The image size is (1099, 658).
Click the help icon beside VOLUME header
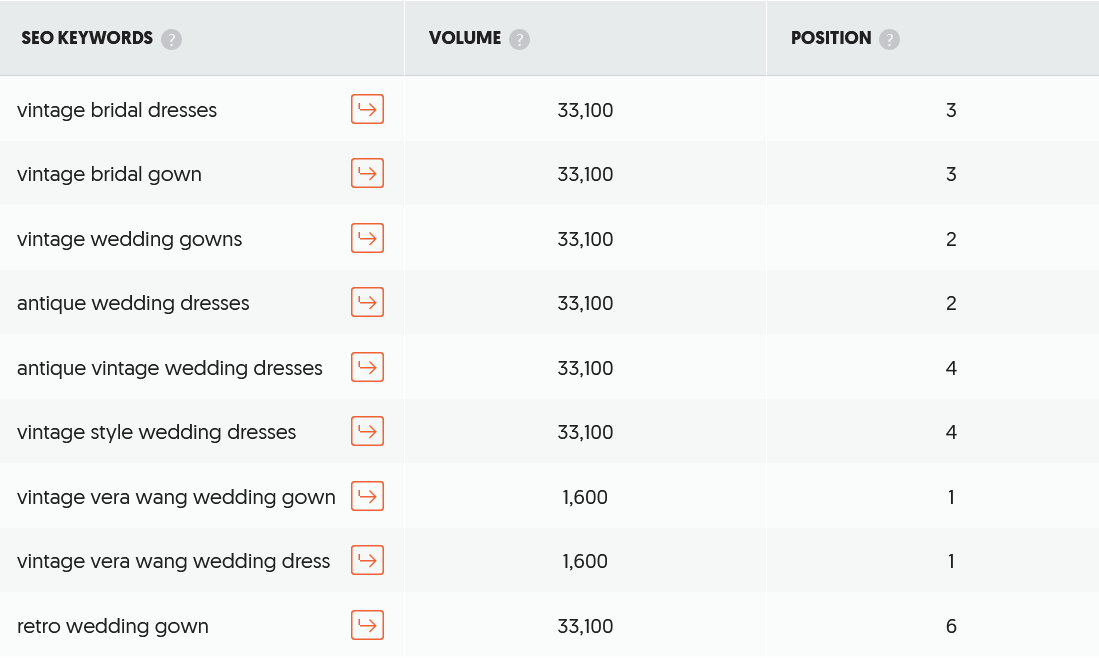(x=518, y=38)
